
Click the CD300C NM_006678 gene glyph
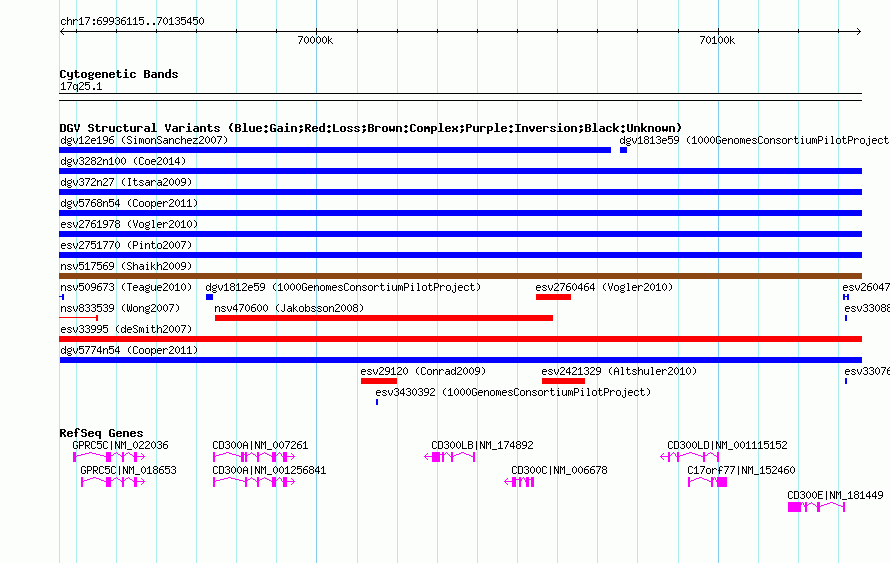(x=519, y=482)
